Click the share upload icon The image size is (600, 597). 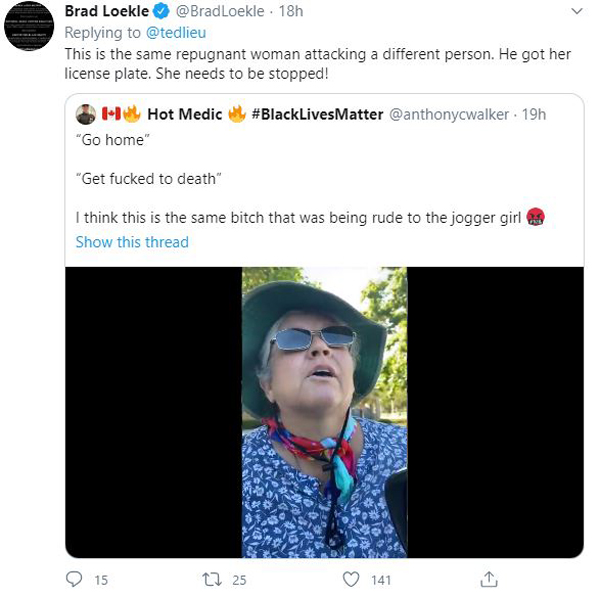click(489, 579)
